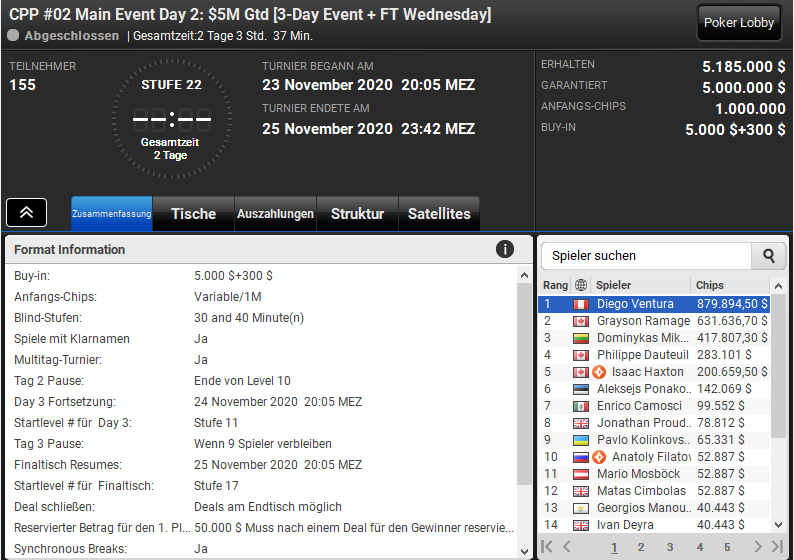Open the Satellites tab

click(439, 214)
